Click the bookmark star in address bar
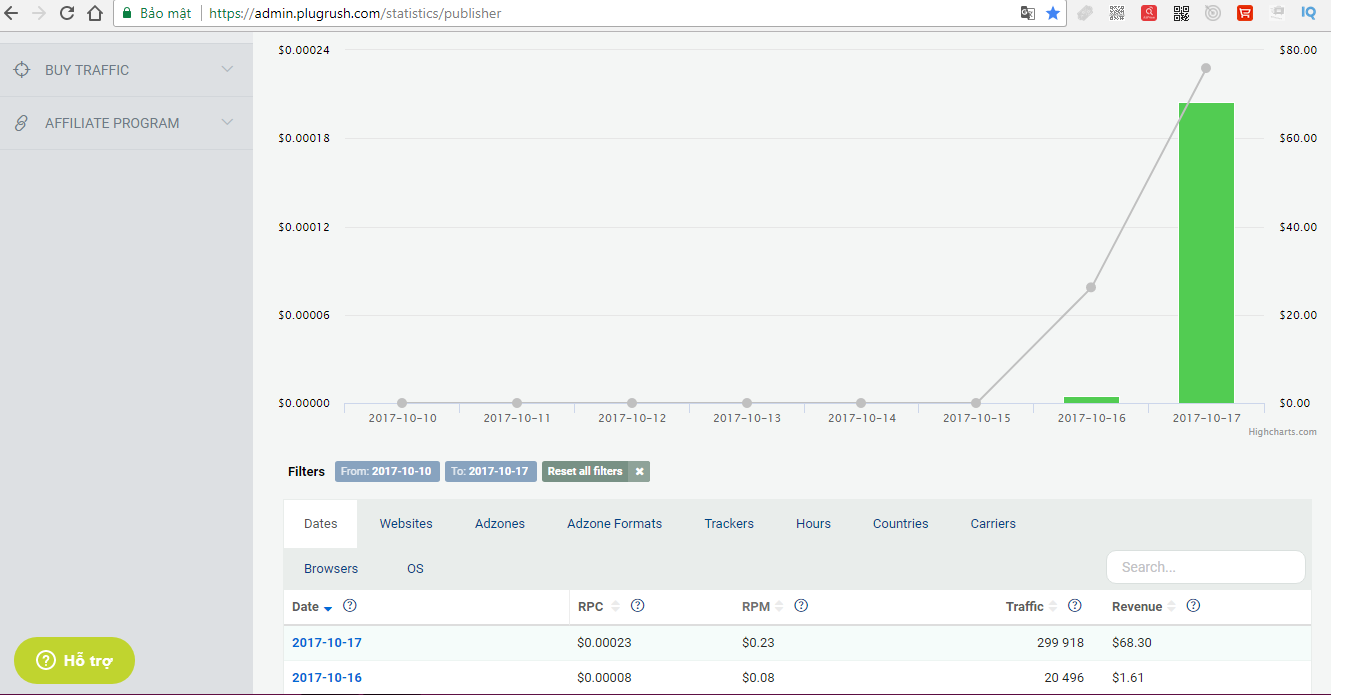Image resolution: width=1372 pixels, height=695 pixels. pyautogui.click(x=1053, y=13)
